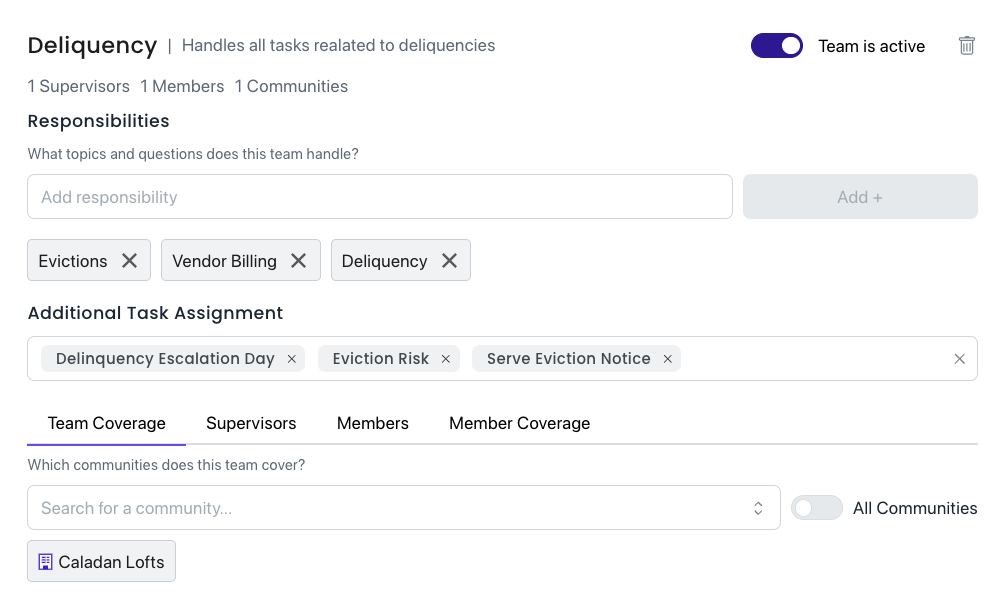Remove Delinquency Escalation Day task chip
1004x609 pixels.
(x=291, y=359)
